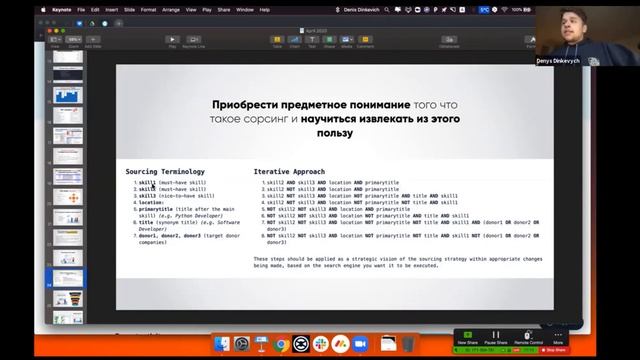Open the Share menu

point(224,10)
